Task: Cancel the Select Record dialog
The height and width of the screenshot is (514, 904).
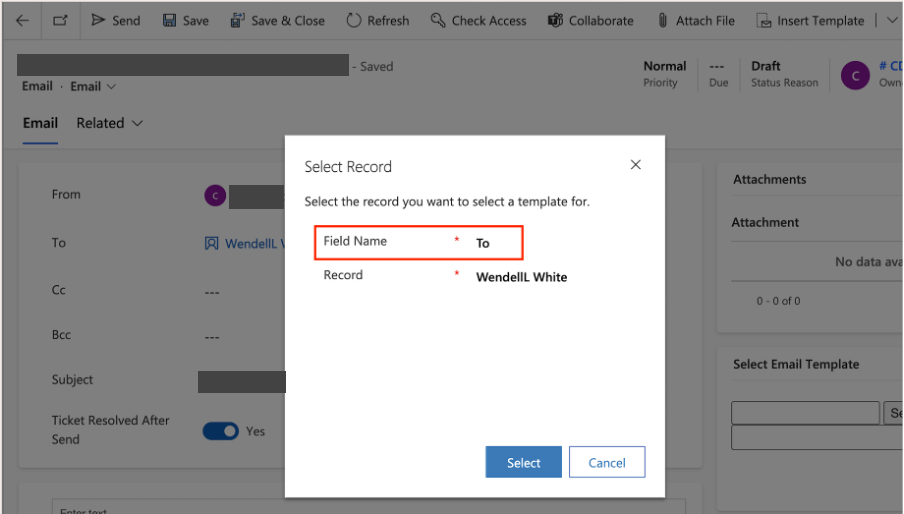Action: coord(607,462)
